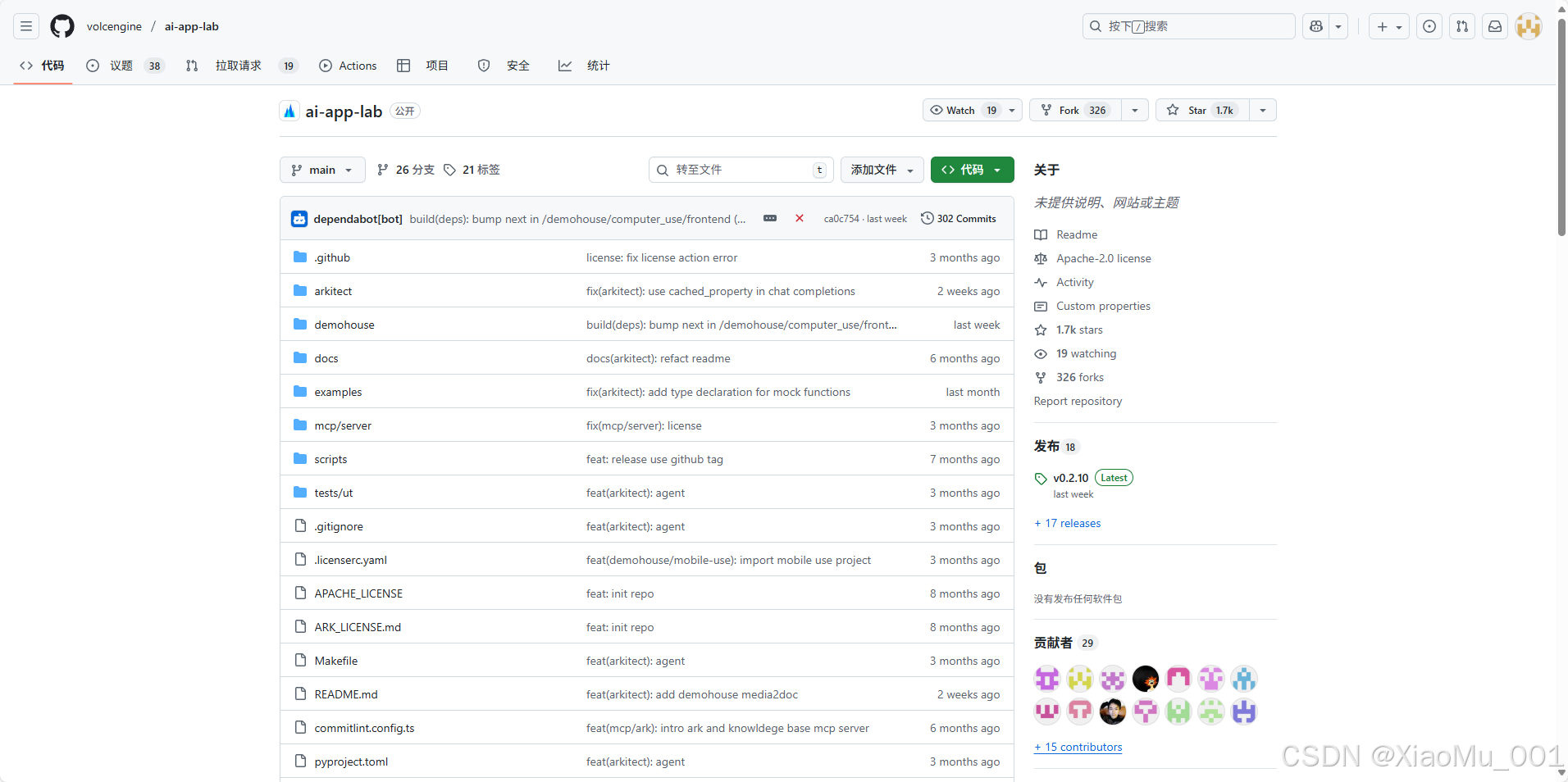The image size is (1568, 782).
Task: Switch to the 代码 tab
Action: point(43,66)
